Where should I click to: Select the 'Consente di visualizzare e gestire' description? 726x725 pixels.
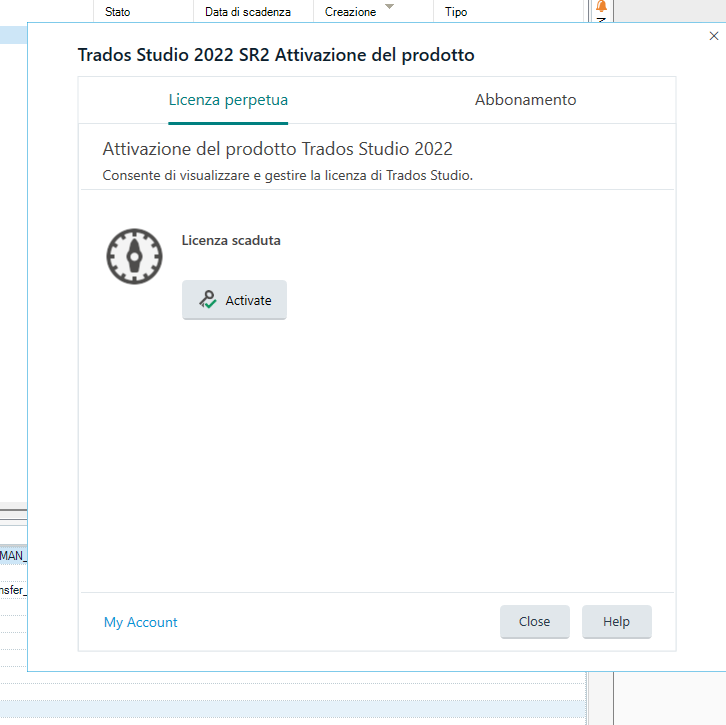[x=288, y=175]
